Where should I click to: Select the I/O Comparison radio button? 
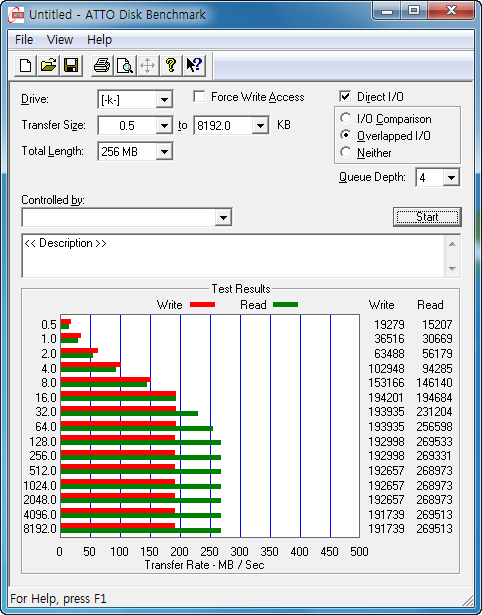[x=346, y=118]
